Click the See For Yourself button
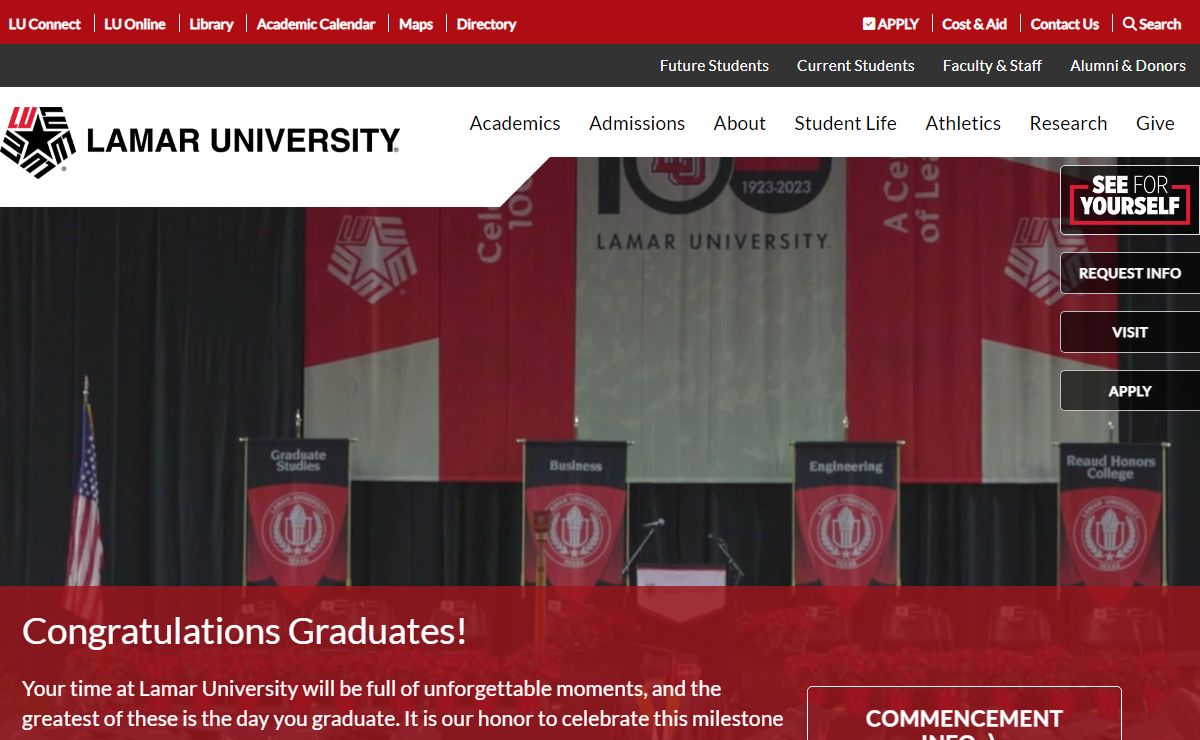The height and width of the screenshot is (740, 1200). 1130,200
